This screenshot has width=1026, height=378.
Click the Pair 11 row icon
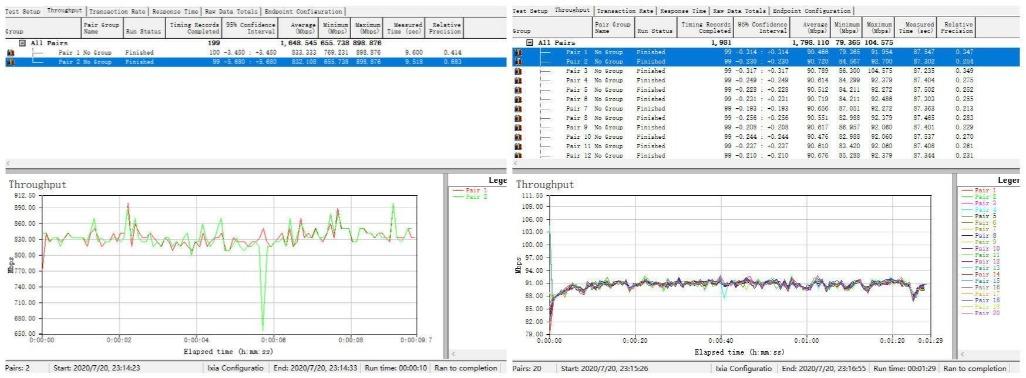click(x=517, y=146)
